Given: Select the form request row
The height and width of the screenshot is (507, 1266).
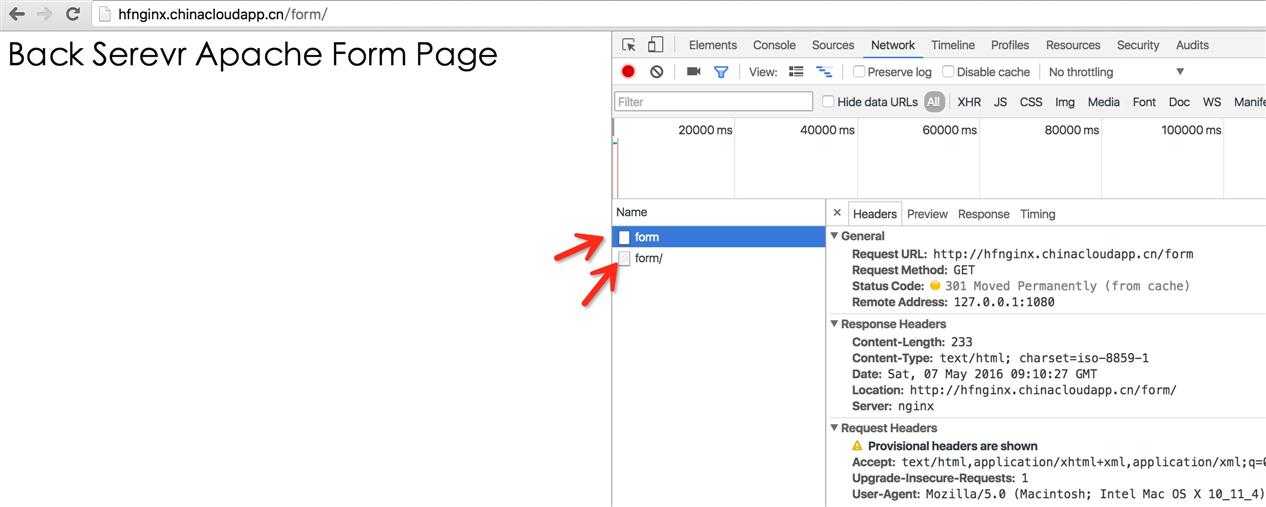Looking at the screenshot, I should 718,237.
